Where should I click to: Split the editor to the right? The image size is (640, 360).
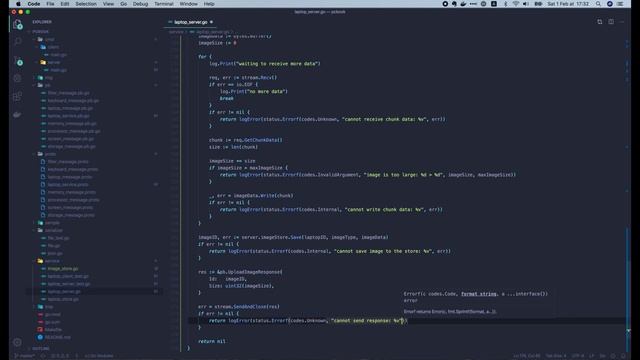click(611, 22)
